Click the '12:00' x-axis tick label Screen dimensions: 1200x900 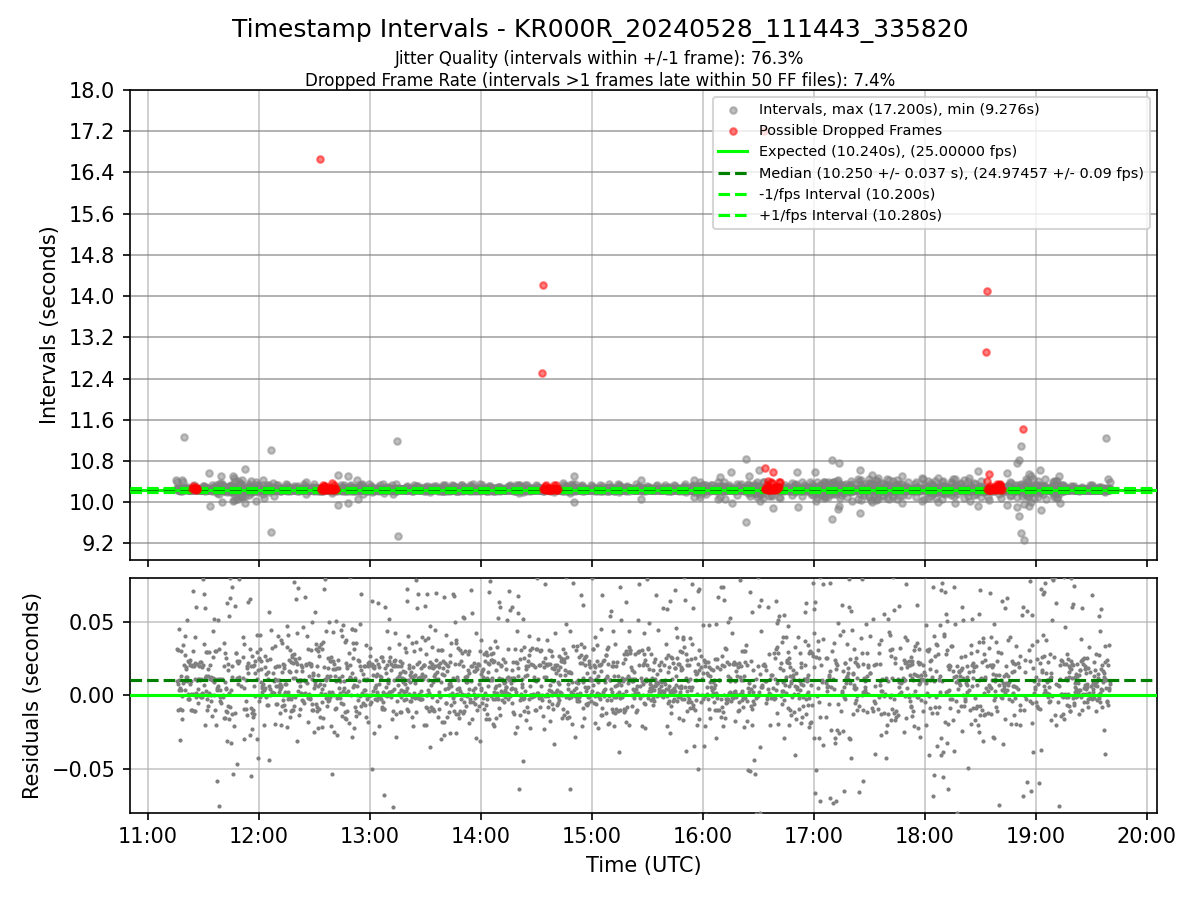tap(259, 833)
